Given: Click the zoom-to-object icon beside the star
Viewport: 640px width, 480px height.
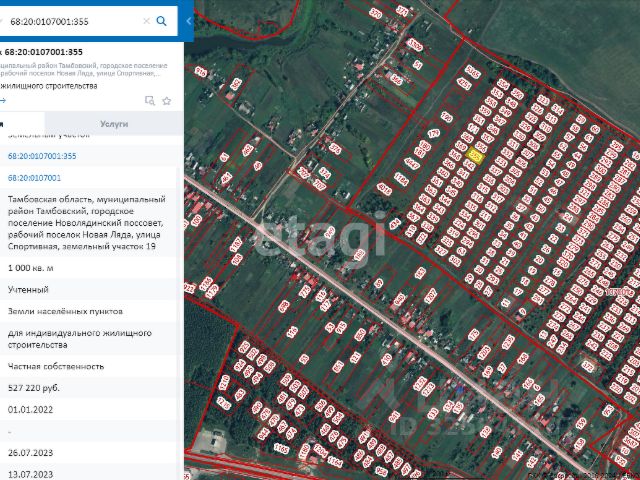Looking at the screenshot, I should pos(150,101).
